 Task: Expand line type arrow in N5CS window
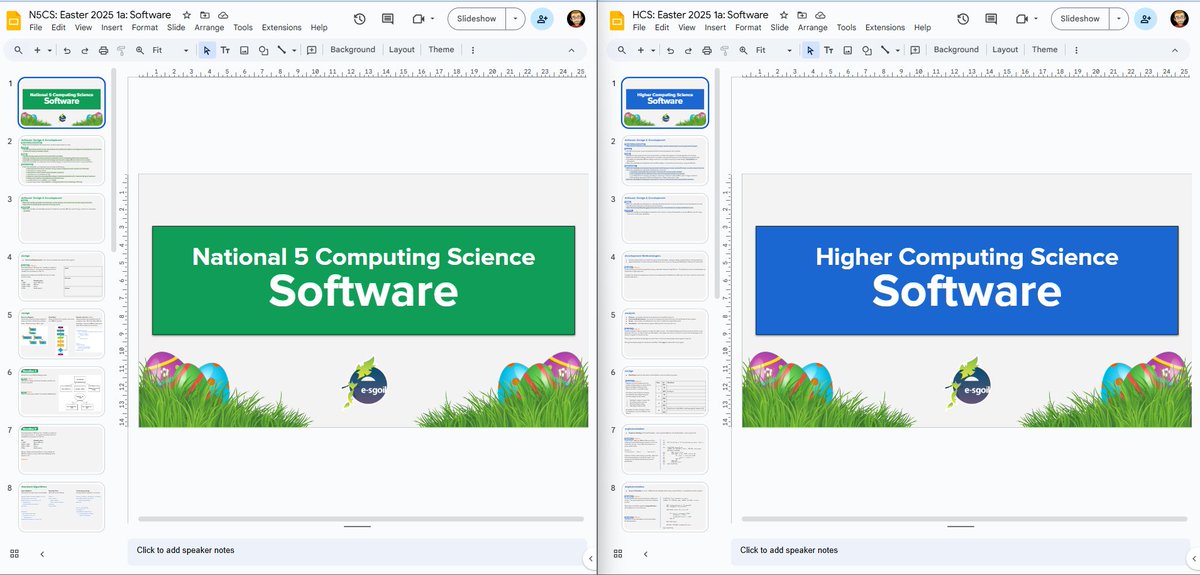click(x=293, y=50)
